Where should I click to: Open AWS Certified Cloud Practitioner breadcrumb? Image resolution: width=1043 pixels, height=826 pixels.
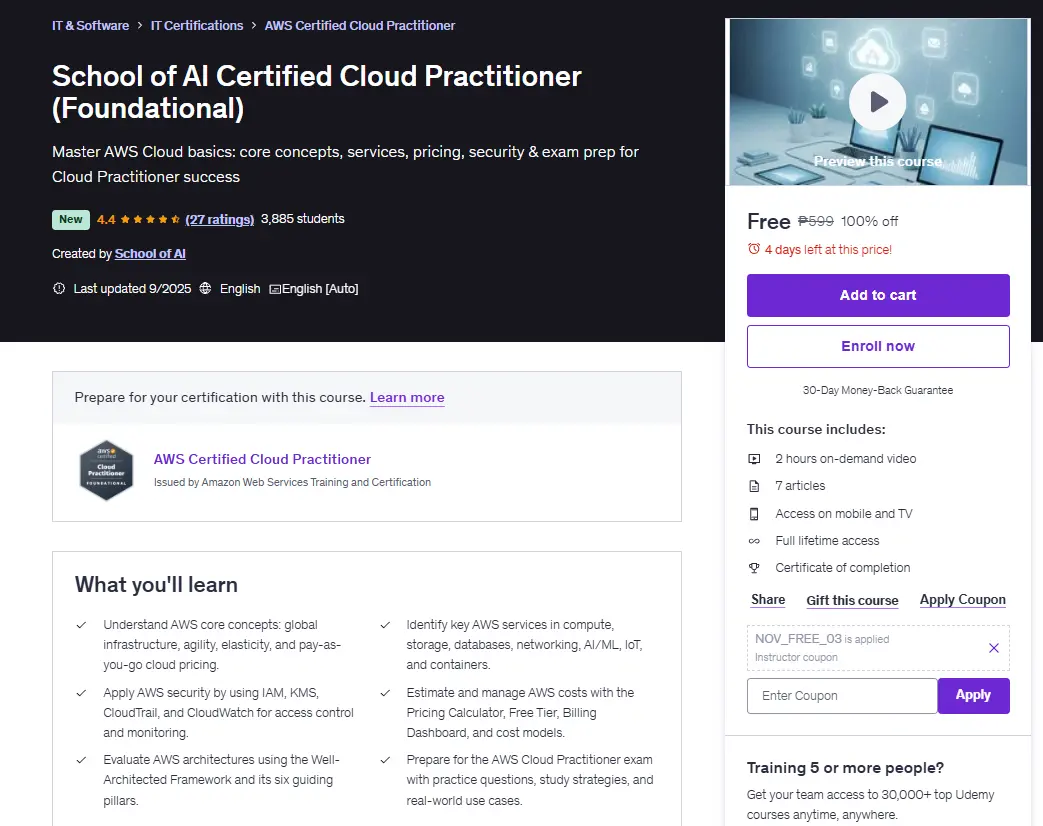pos(360,25)
